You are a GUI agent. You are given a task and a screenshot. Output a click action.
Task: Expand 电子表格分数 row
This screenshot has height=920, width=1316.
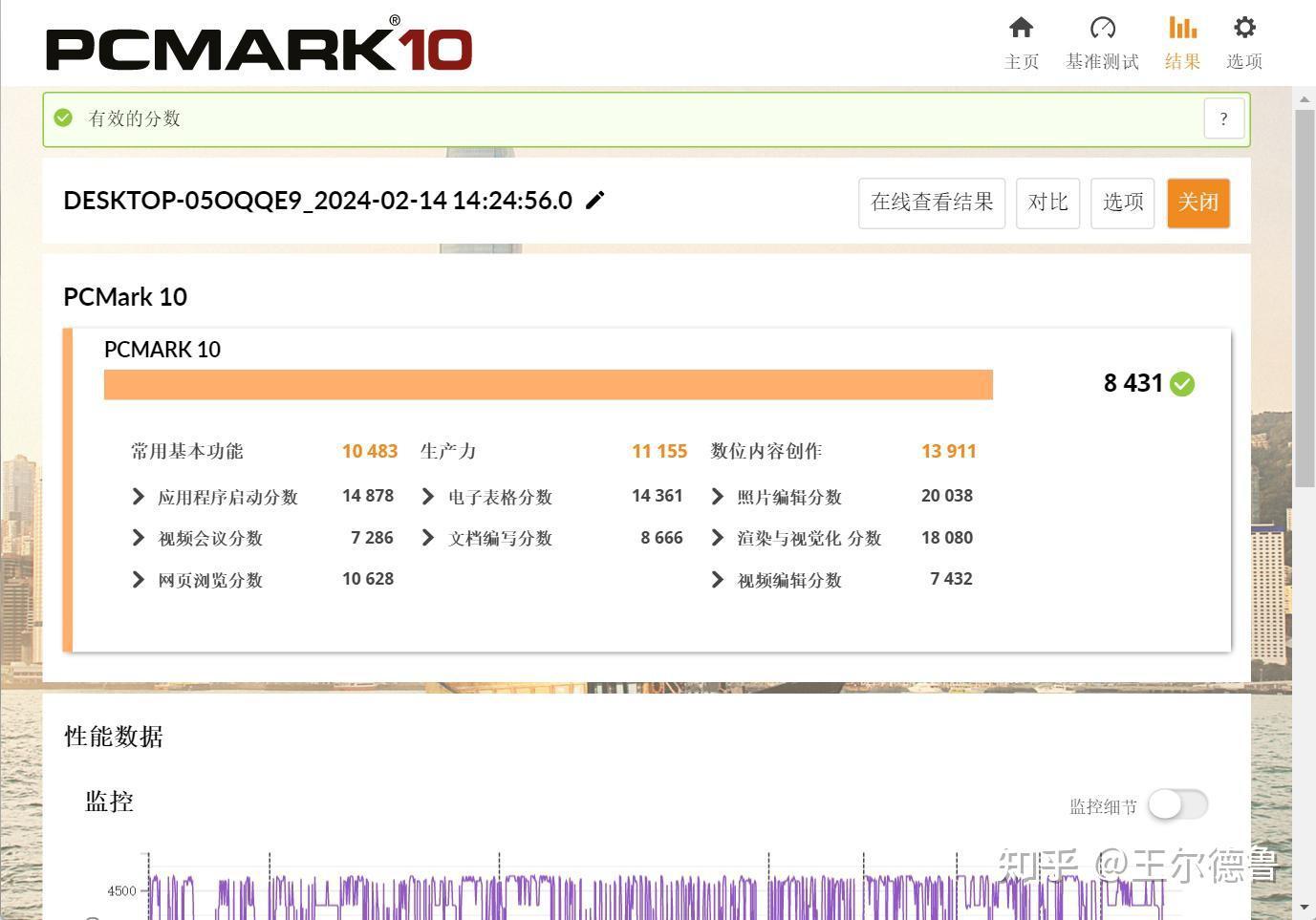(428, 496)
